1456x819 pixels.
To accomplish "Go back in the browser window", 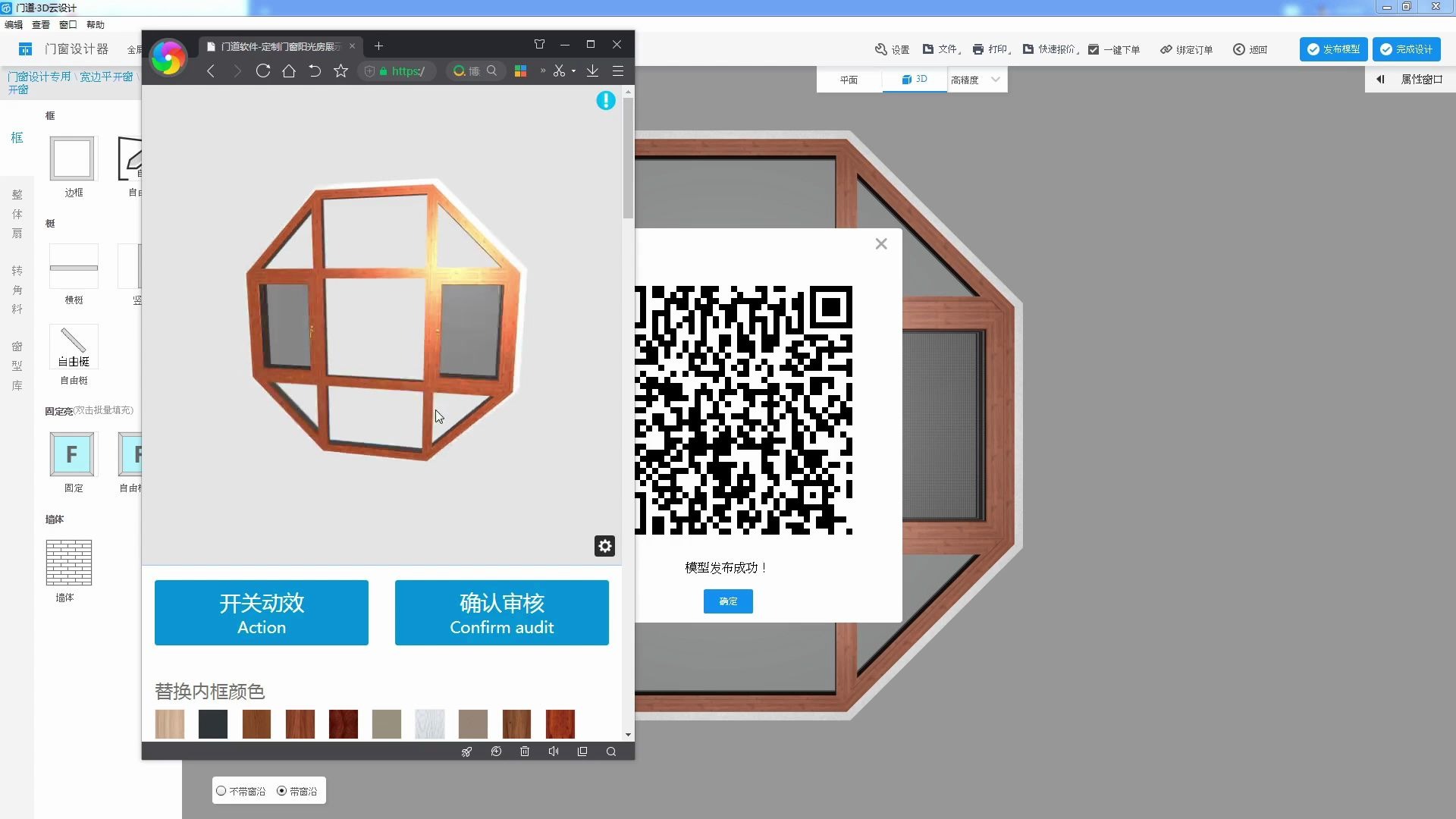I will (x=211, y=71).
